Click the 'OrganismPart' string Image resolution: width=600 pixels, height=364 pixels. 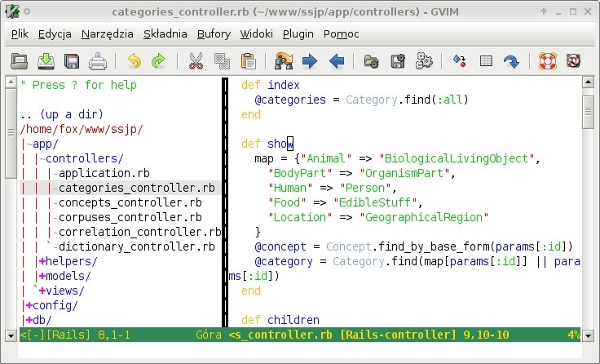(x=404, y=173)
